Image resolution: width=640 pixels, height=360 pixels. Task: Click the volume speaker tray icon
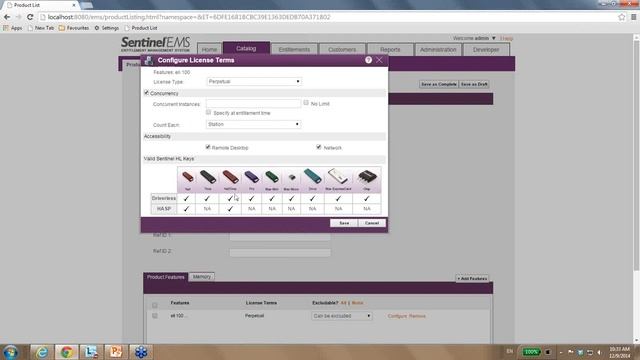point(600,352)
